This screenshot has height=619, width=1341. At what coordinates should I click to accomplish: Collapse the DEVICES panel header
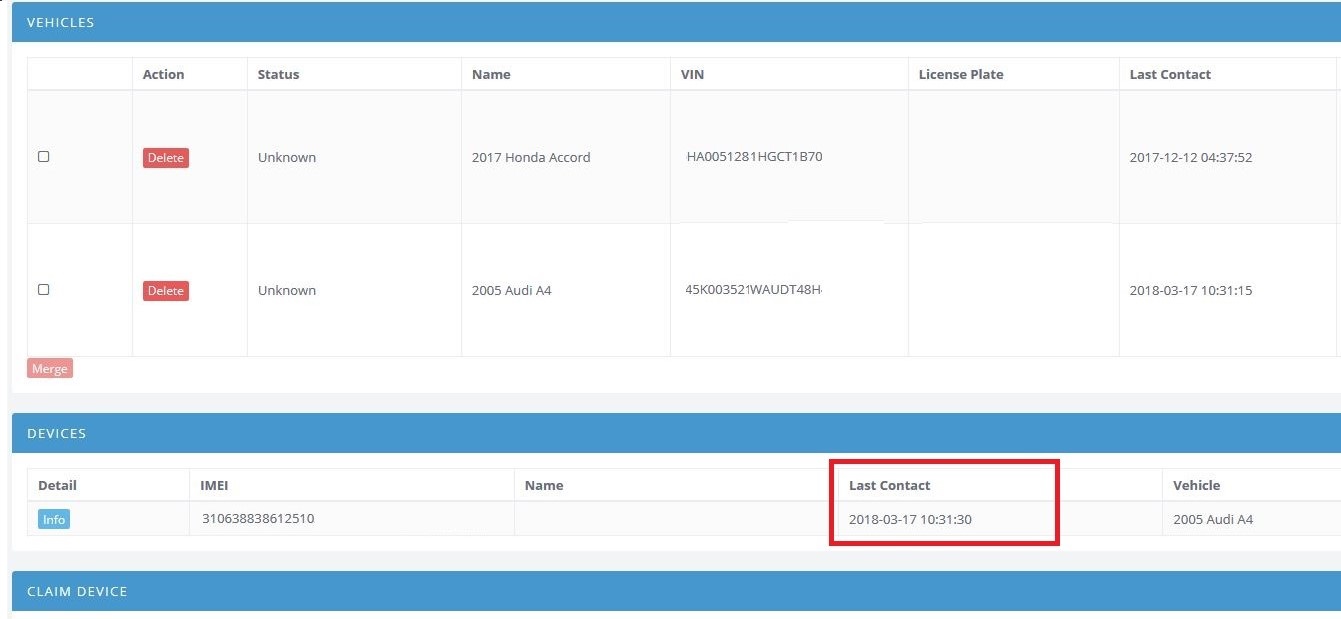click(x=57, y=433)
